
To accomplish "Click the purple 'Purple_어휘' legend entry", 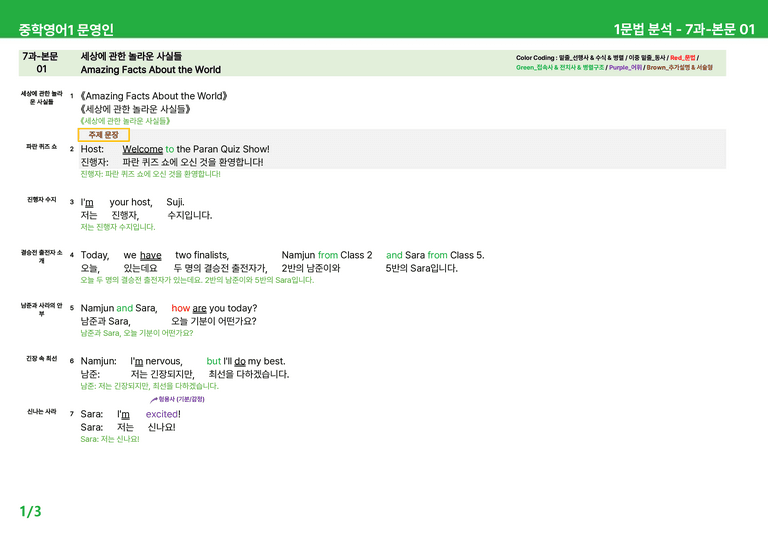I will [625, 68].
